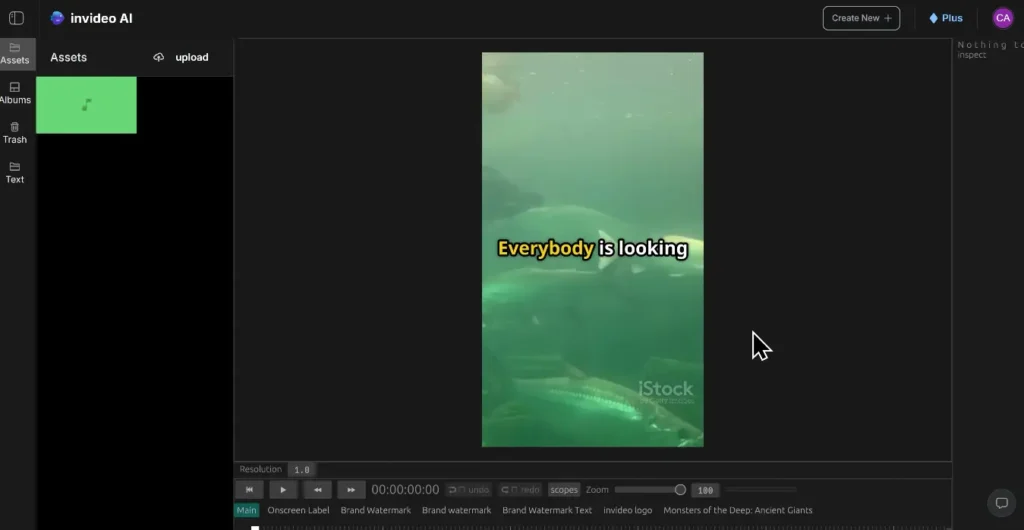Select the Onscreen Label tab

[298, 510]
